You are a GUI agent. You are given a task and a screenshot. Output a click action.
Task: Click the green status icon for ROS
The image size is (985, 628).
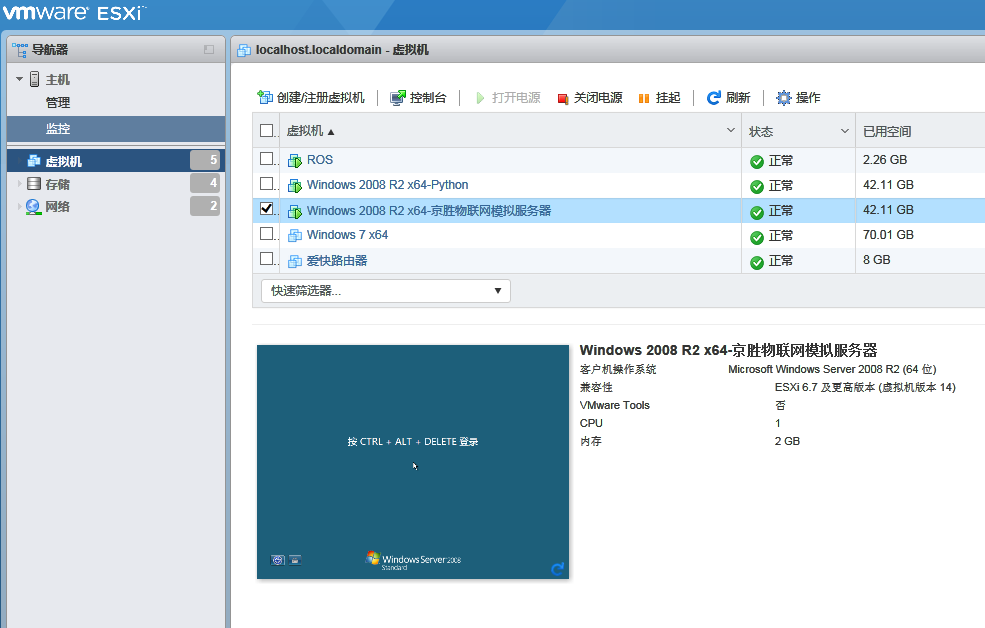point(757,161)
